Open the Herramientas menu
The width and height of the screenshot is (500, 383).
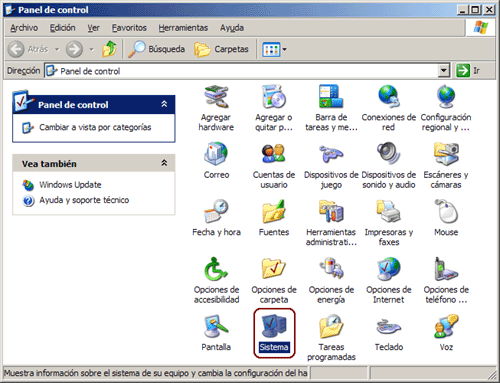pos(183,28)
